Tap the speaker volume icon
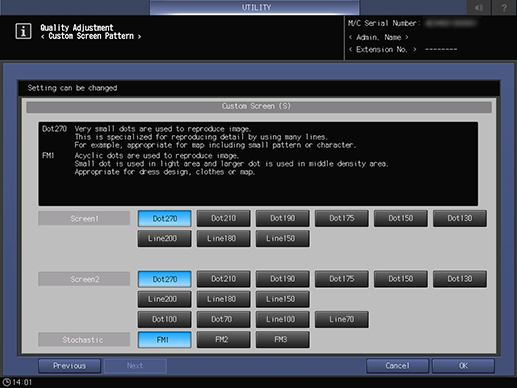Viewport: 517px width, 388px height. (479, 7)
